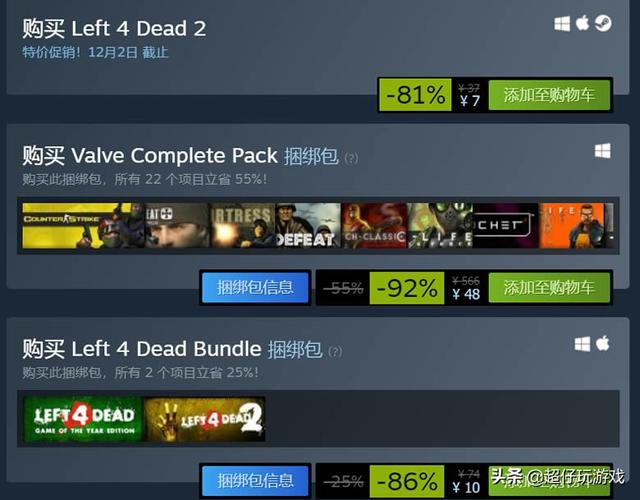This screenshot has width=640, height=500.
Task: Select the Counter-Strike thumbnail in the pack
Action: pyautogui.click(x=83, y=226)
